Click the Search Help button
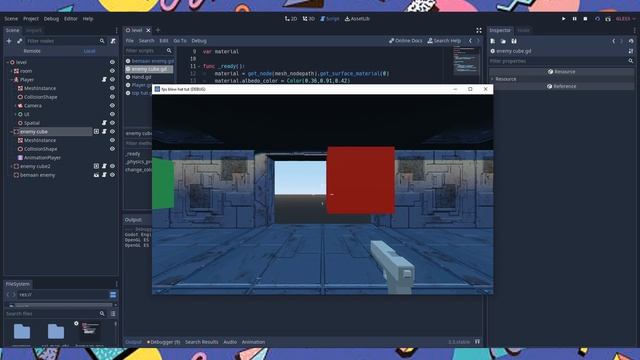The height and width of the screenshot is (360, 640). click(x=444, y=41)
